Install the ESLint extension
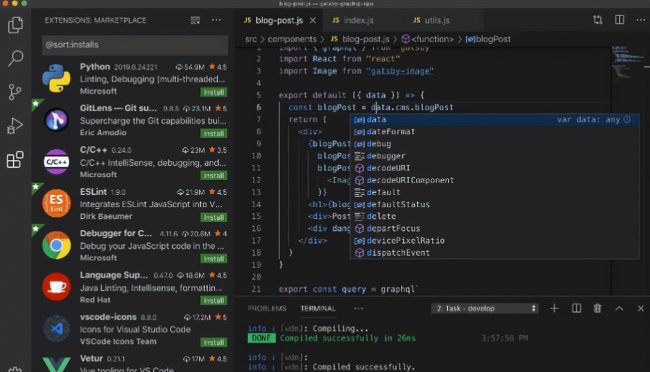Viewport: 650px width, 372px height. coord(214,217)
